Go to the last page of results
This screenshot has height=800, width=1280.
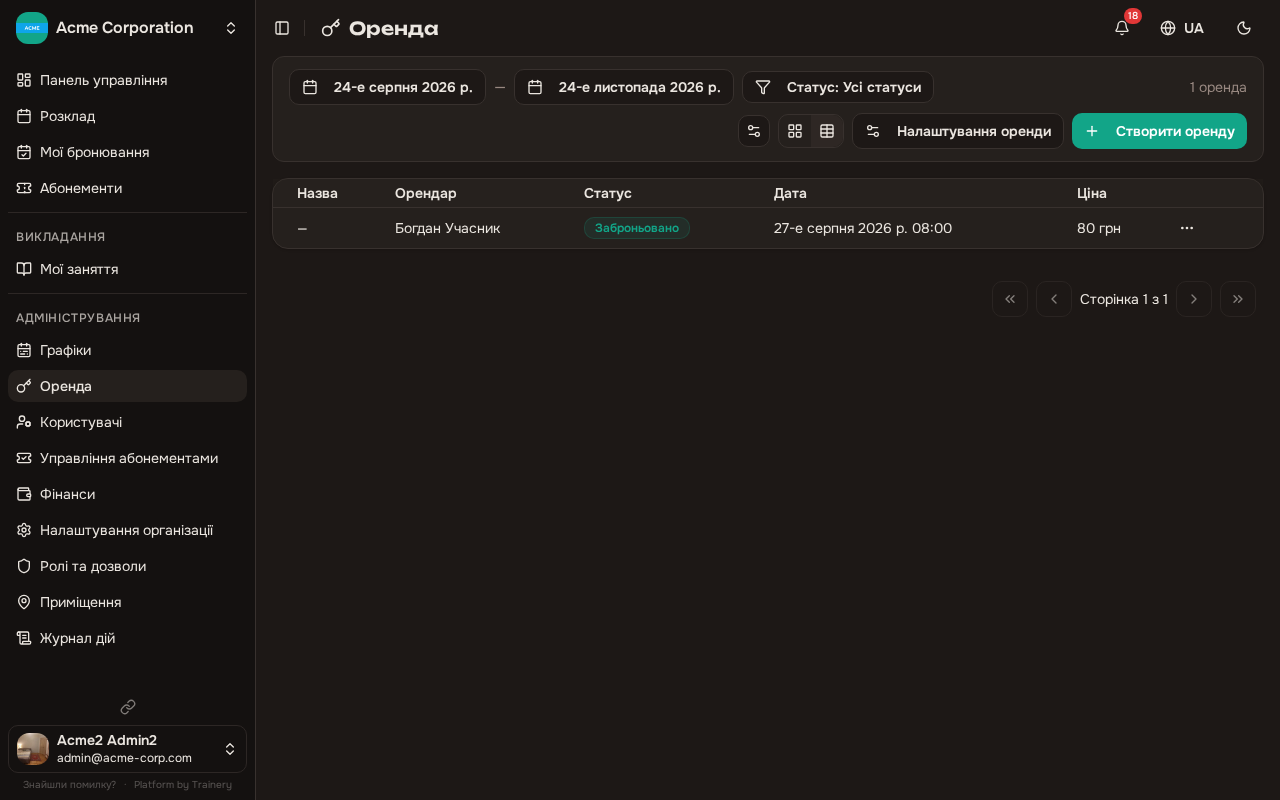click(1238, 299)
